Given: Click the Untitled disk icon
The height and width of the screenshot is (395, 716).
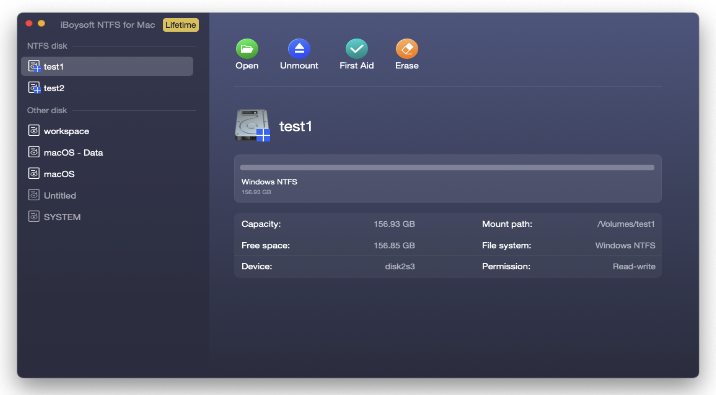Looking at the screenshot, I should [34, 195].
